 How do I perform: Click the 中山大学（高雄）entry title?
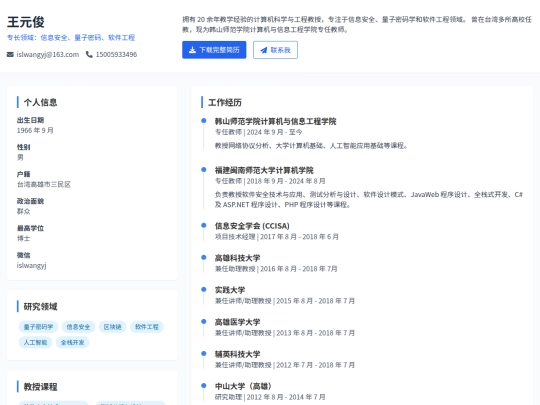[x=243, y=386]
